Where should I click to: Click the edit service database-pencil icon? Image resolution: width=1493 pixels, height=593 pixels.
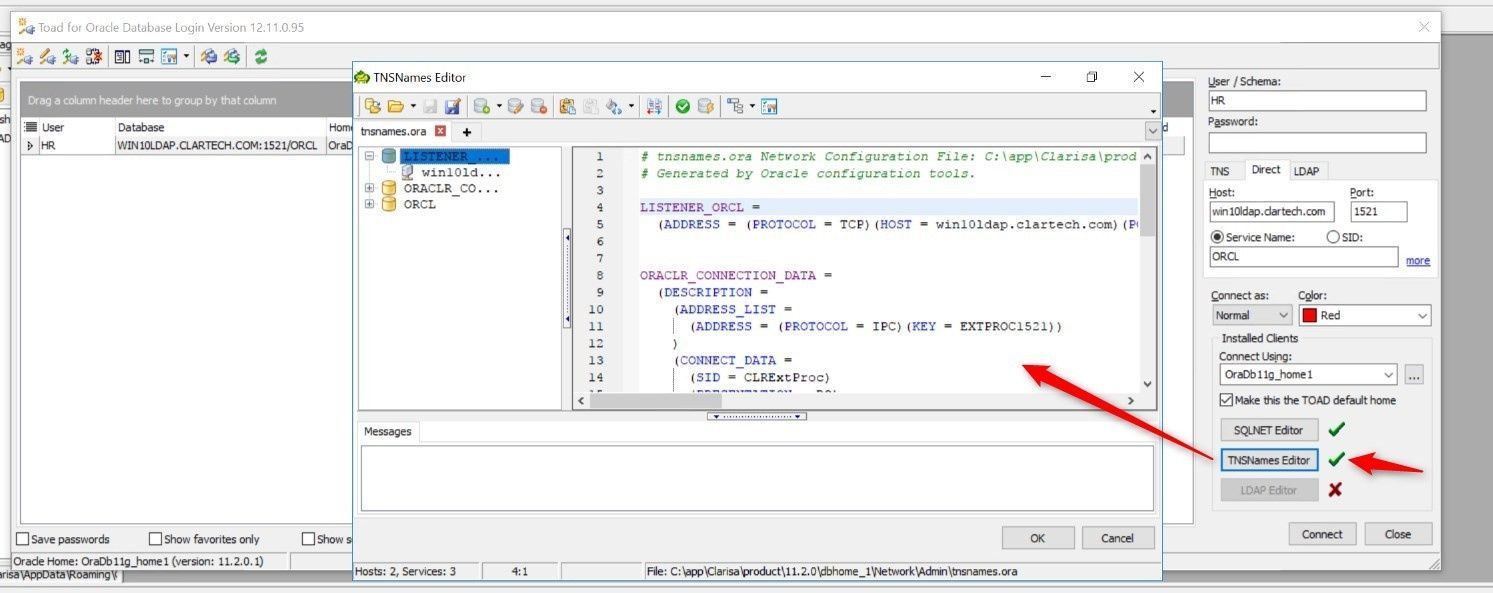(x=516, y=106)
